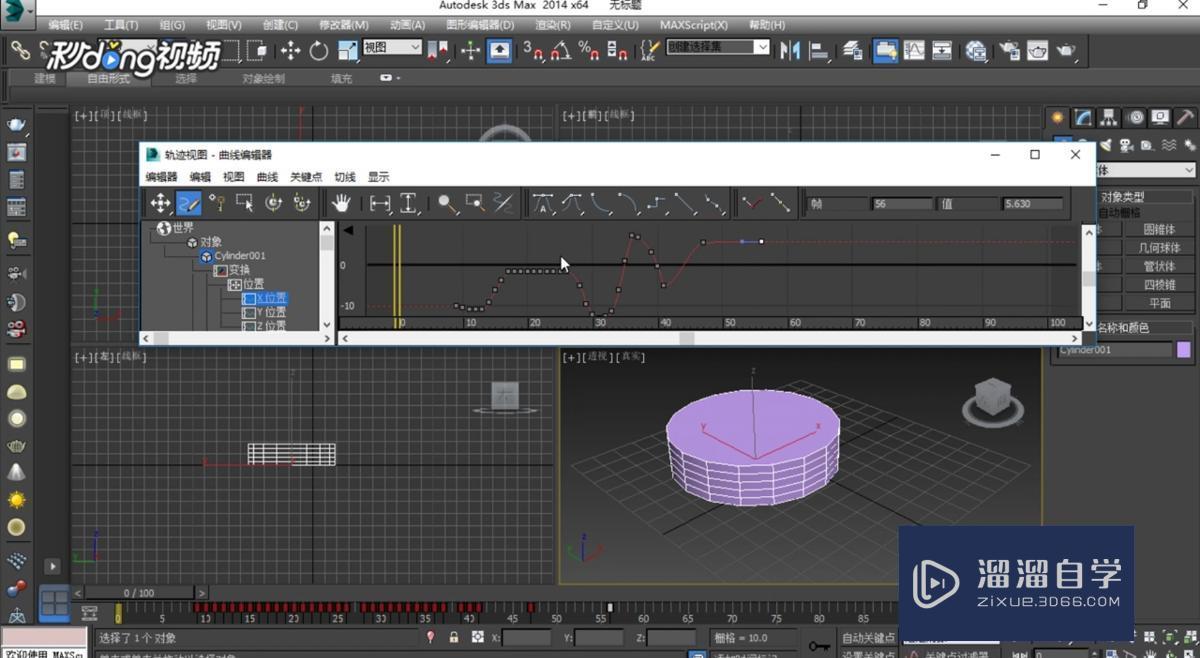1200x658 pixels.
Task: Open the Cylinder001 object color swatch
Action: [1182, 349]
